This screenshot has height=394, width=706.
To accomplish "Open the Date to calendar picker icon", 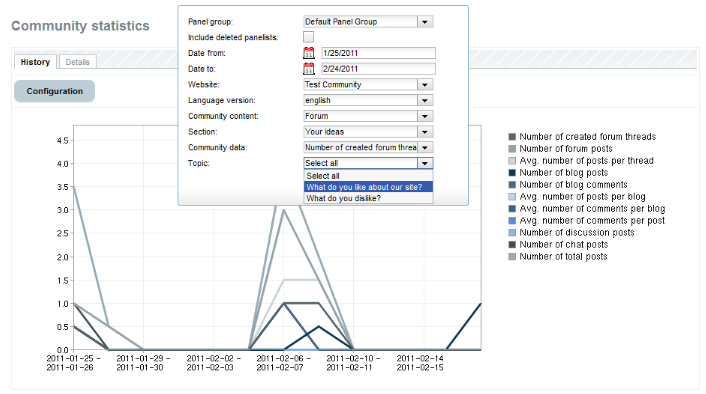I will pos(309,69).
